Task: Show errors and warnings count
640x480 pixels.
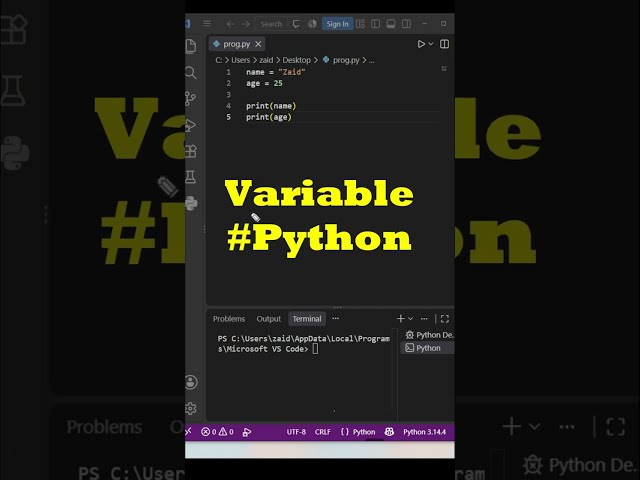Action: (217, 432)
